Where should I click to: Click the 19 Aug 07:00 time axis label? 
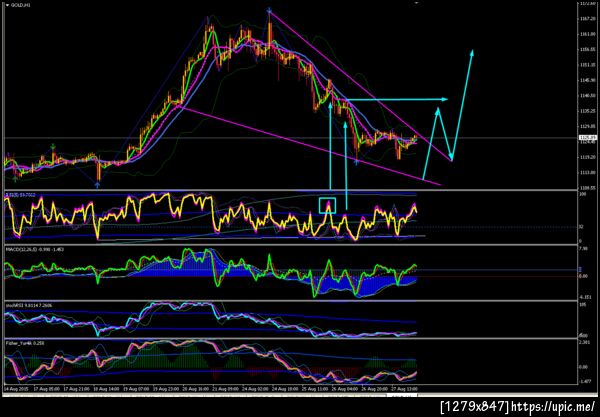pyautogui.click(x=136, y=389)
